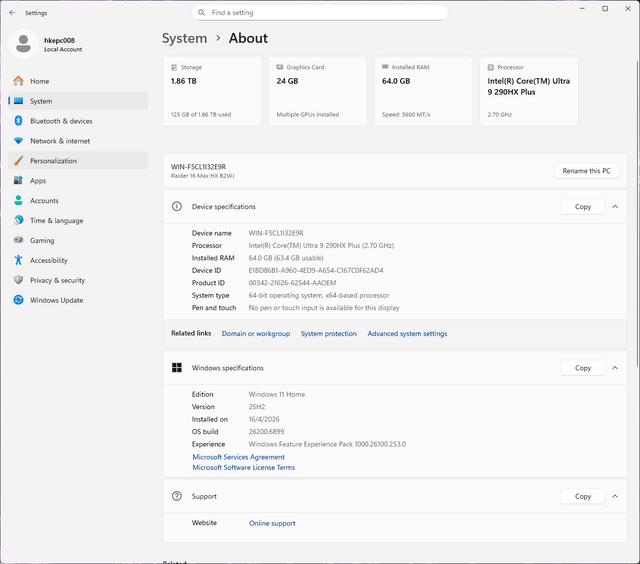Collapse the Support section
Screen dimensions: 640x564
click(615, 496)
